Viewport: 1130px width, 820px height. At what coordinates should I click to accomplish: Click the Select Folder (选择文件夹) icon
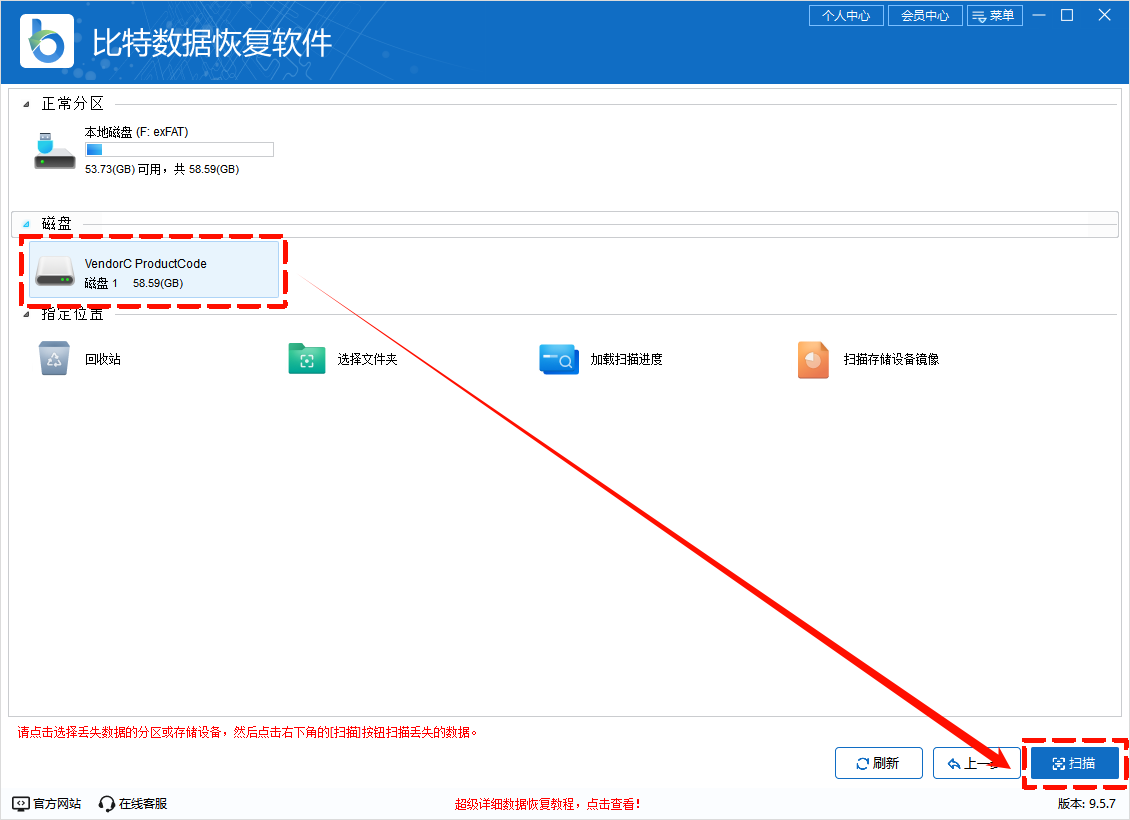point(307,359)
